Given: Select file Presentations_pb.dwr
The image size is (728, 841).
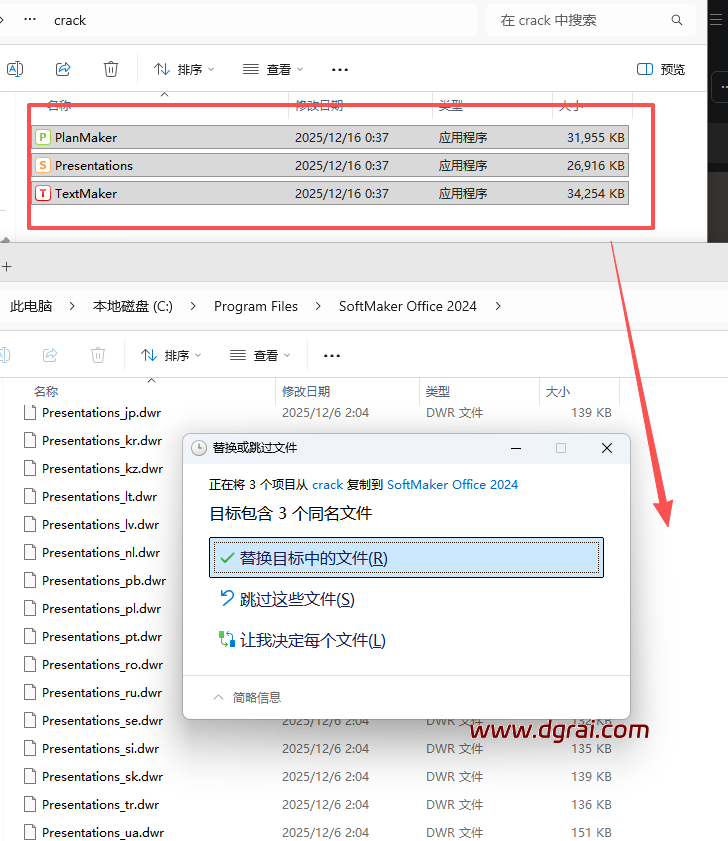Looking at the screenshot, I should pyautogui.click(x=104, y=580).
